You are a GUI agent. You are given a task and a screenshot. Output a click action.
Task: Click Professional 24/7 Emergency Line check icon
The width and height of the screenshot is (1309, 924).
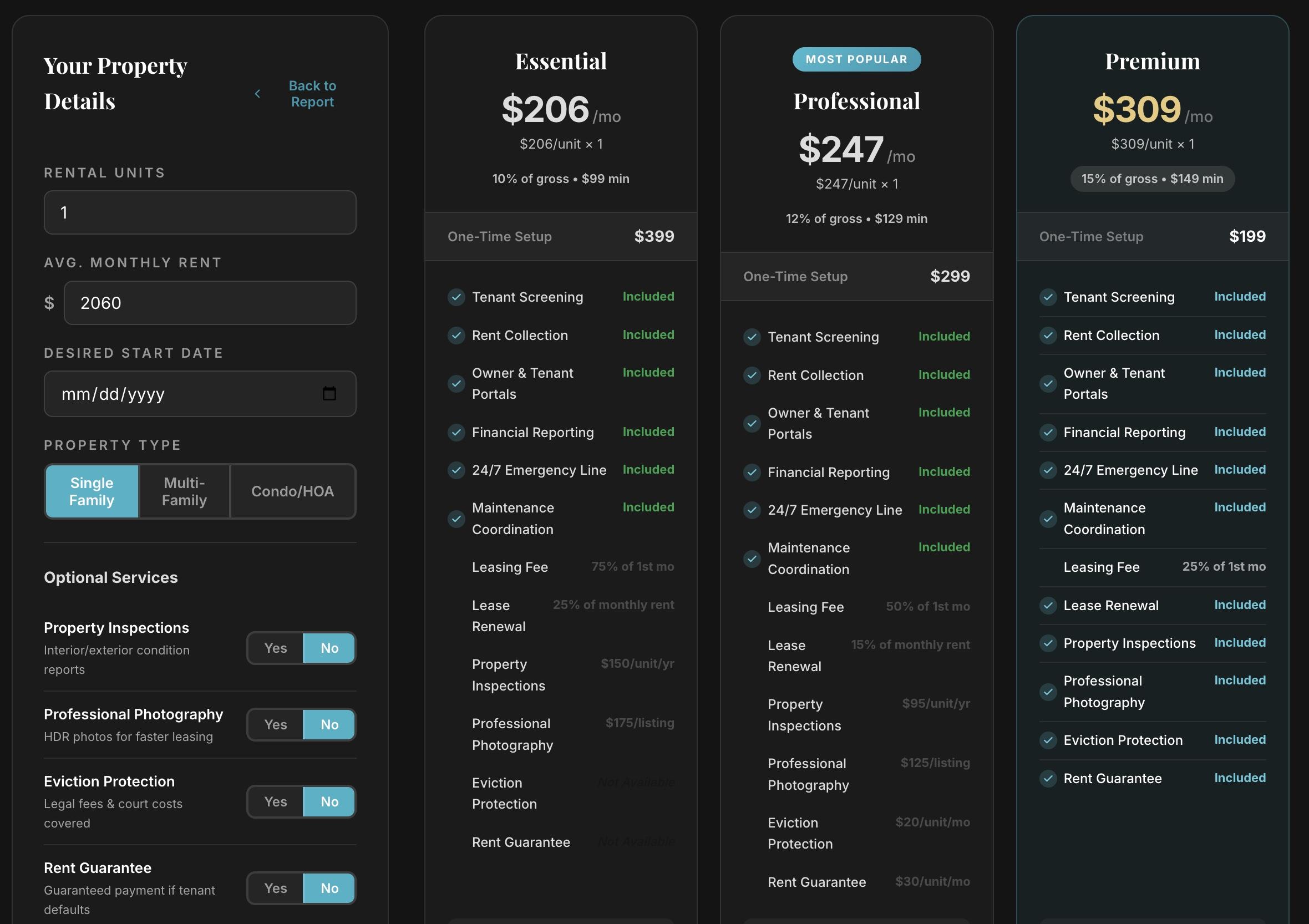click(752, 510)
